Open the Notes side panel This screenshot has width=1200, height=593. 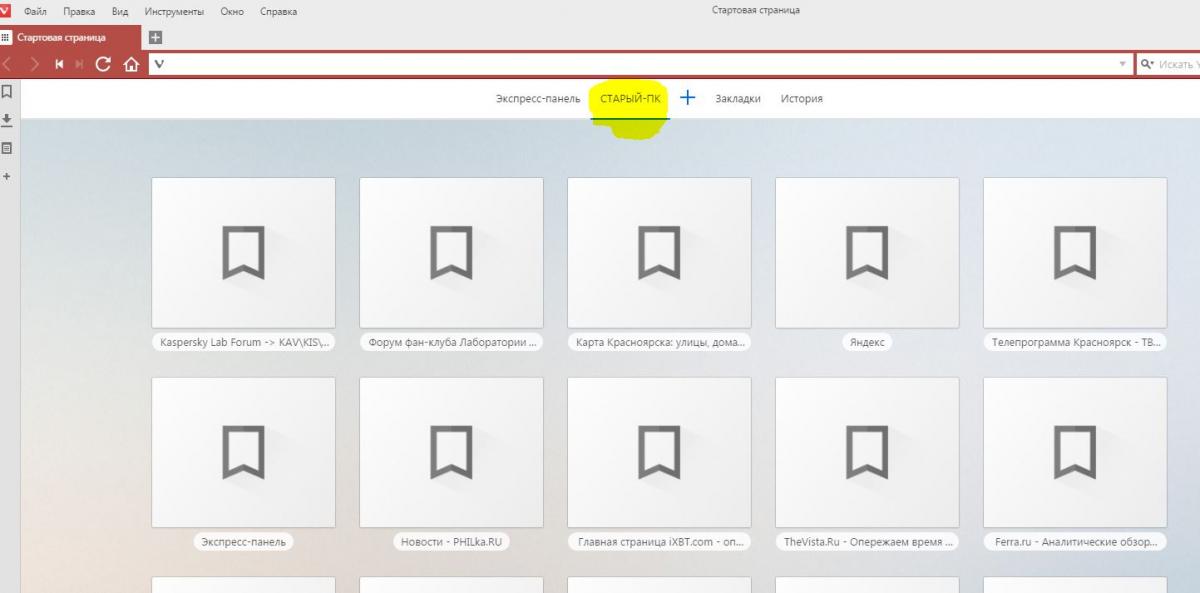click(x=7, y=148)
